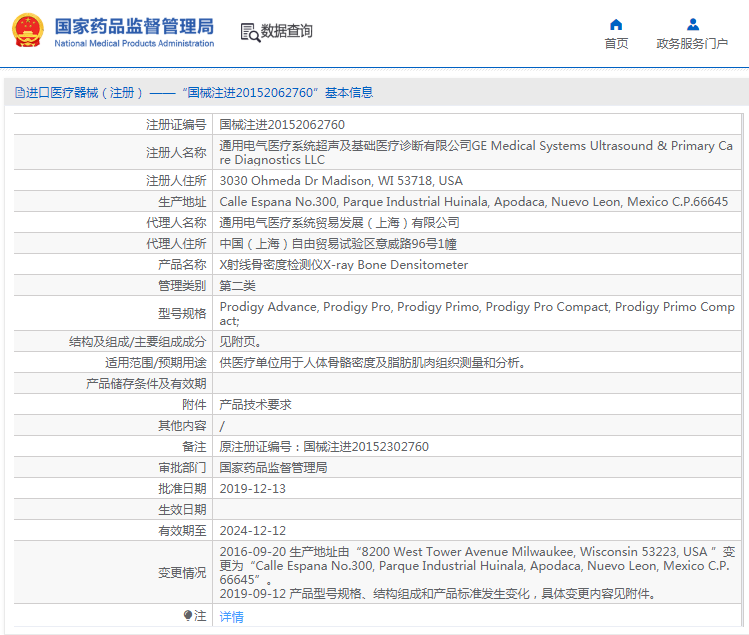This screenshot has width=749, height=635.
Task: Click the Prodigy Advance model list
Action: click(x=477, y=313)
